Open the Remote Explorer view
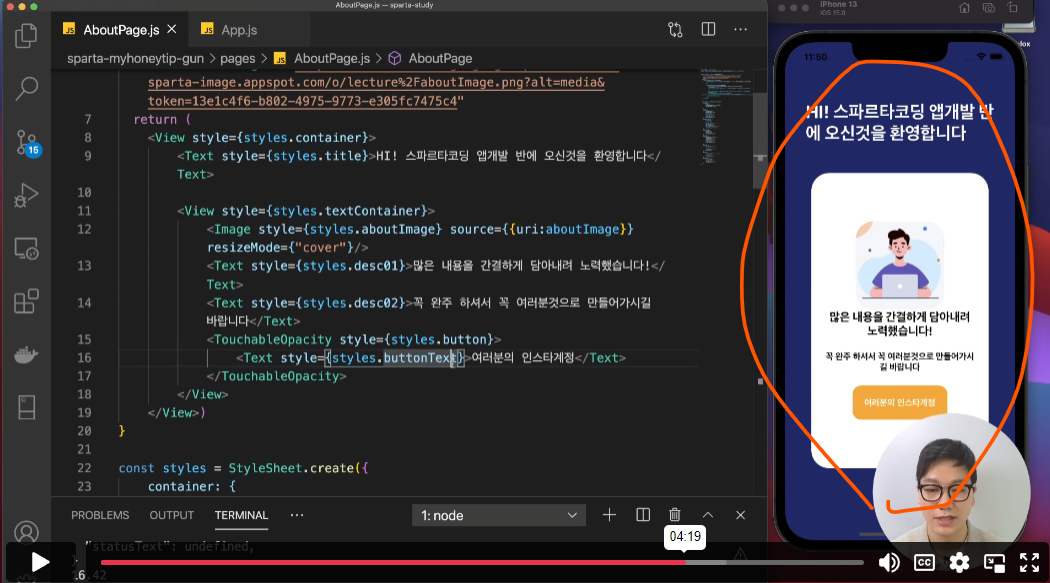 point(26,248)
